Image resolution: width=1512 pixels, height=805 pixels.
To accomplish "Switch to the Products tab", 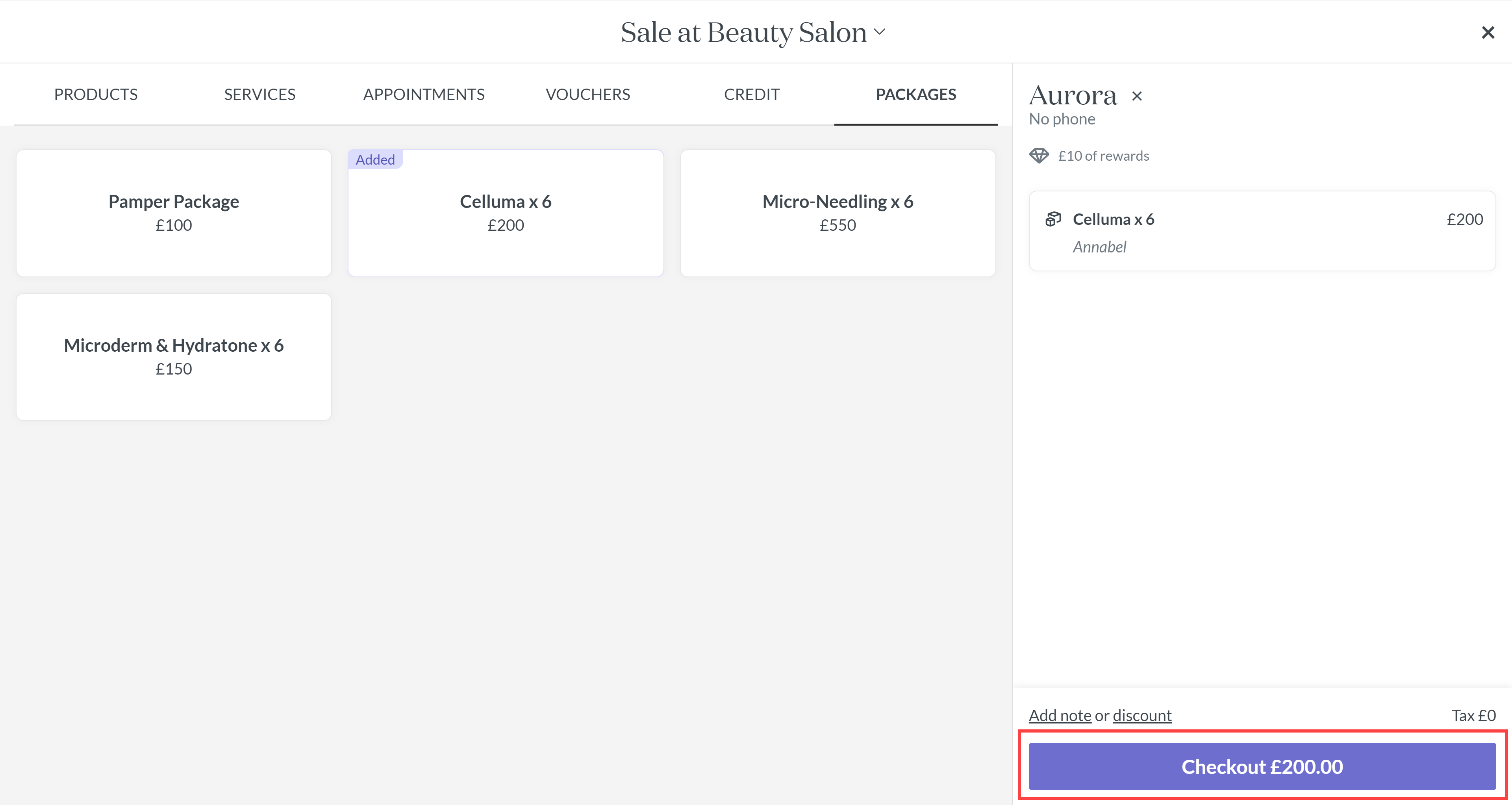I will [x=96, y=95].
